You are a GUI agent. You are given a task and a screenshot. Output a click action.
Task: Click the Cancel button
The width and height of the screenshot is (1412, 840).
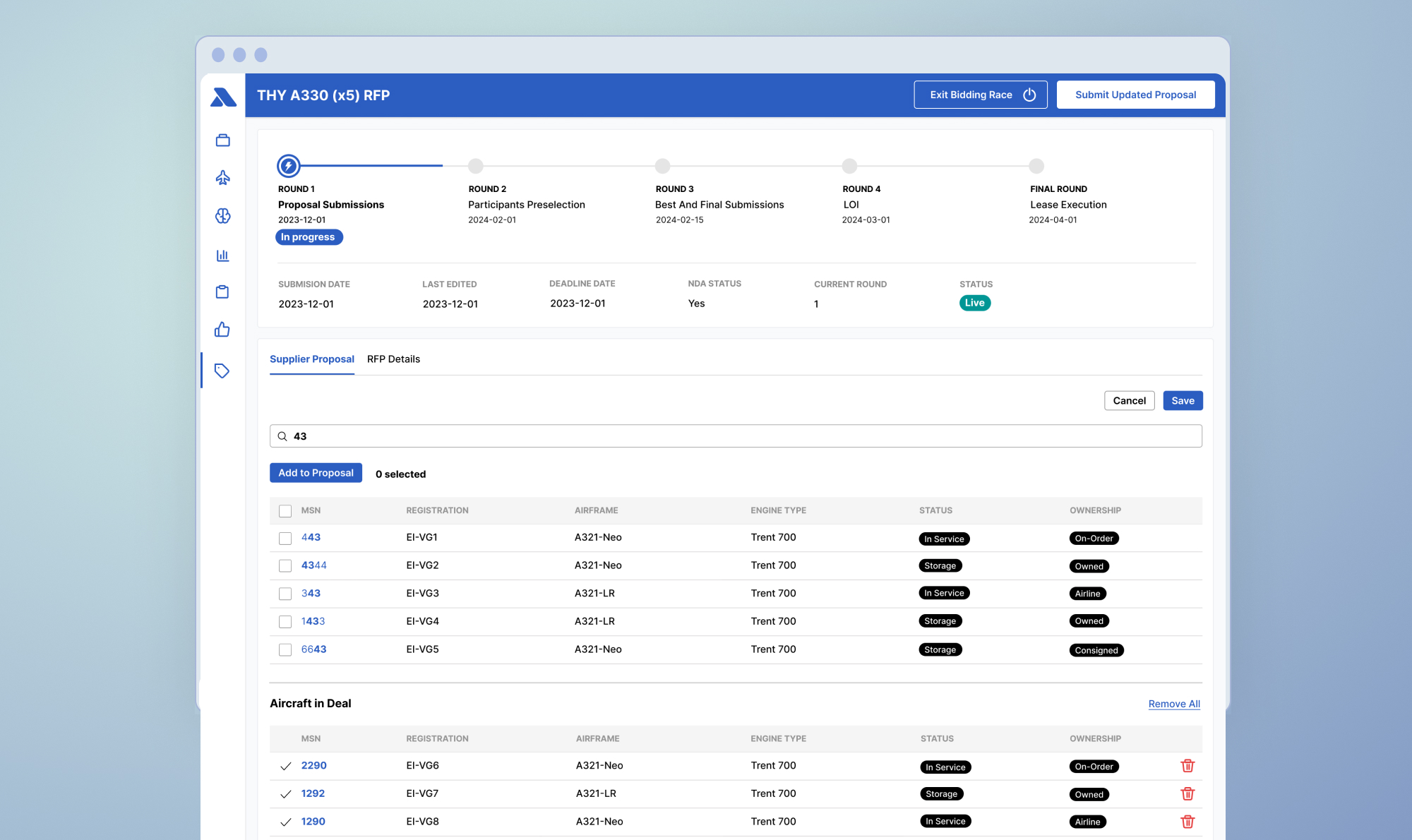click(x=1130, y=401)
